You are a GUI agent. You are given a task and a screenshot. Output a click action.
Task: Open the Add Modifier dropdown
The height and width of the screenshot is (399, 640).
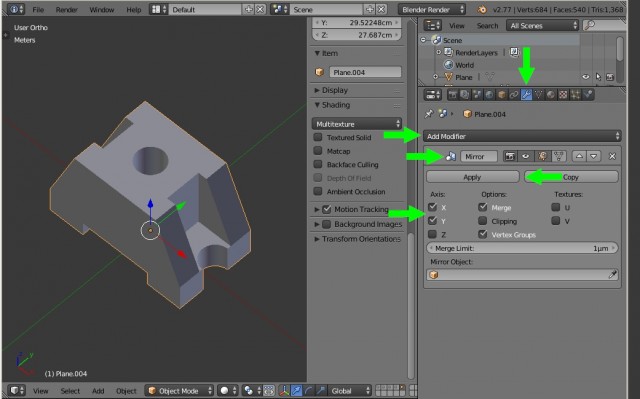(x=522, y=136)
